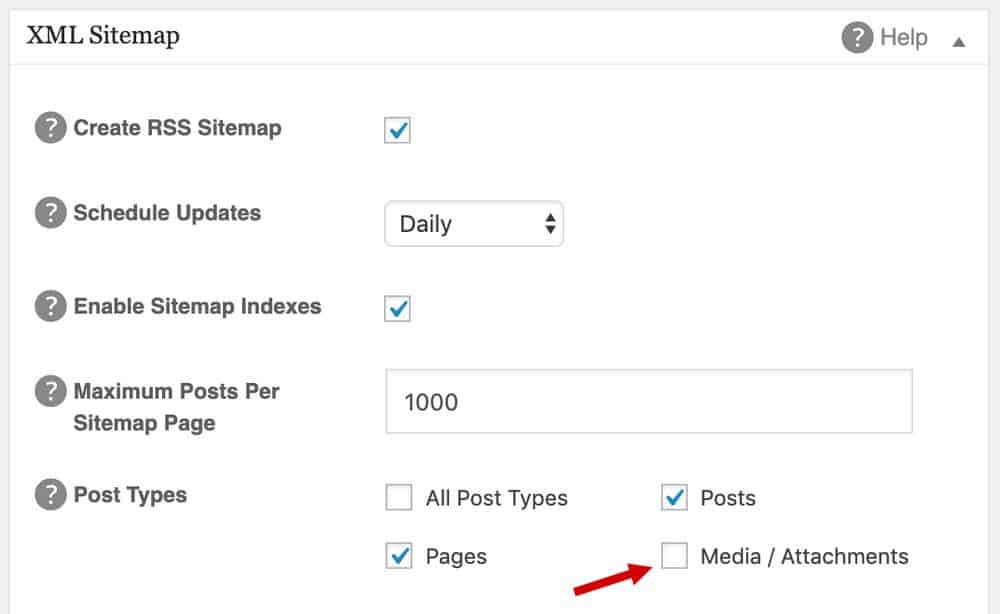Open the Schedule Updates Daily dropdown
The height and width of the screenshot is (614, 1000).
pos(474,224)
